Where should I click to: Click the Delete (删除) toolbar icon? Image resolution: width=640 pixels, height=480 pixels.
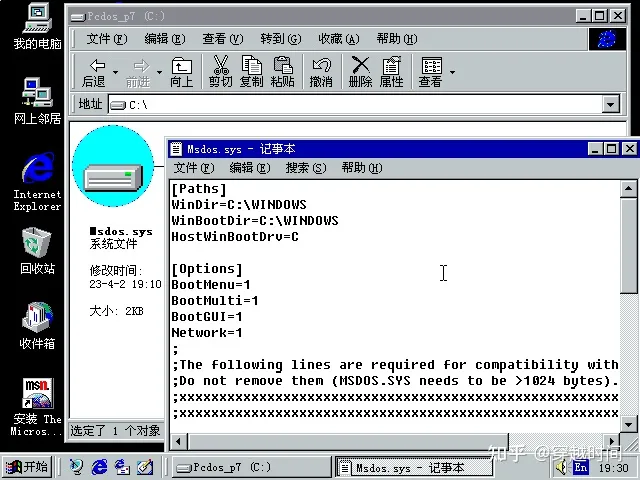(360, 72)
